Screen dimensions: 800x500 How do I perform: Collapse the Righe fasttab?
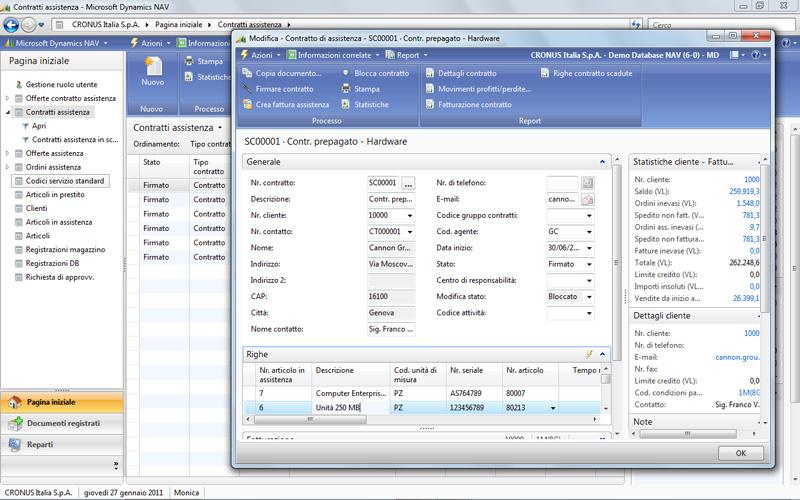coord(602,354)
